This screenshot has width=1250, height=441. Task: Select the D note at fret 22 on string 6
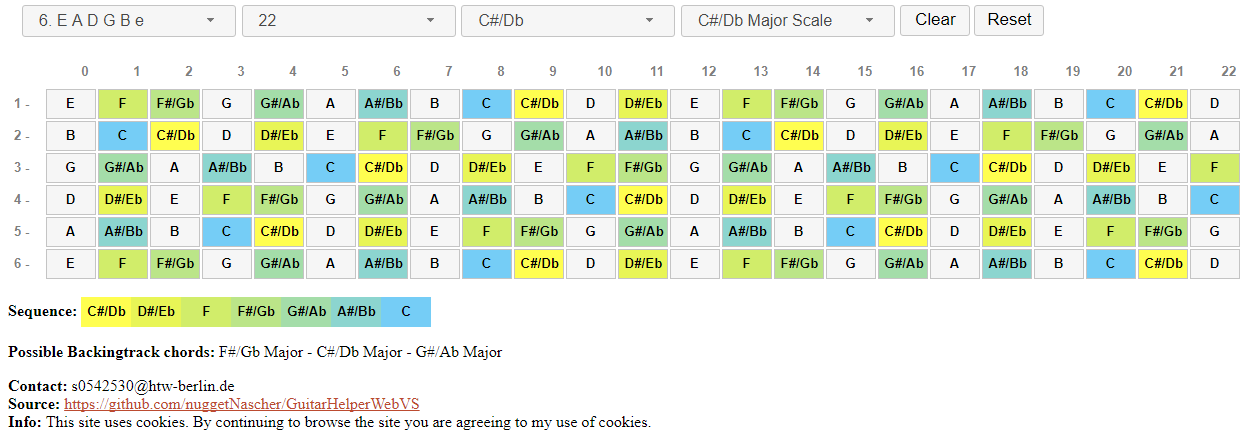[x=1214, y=263]
